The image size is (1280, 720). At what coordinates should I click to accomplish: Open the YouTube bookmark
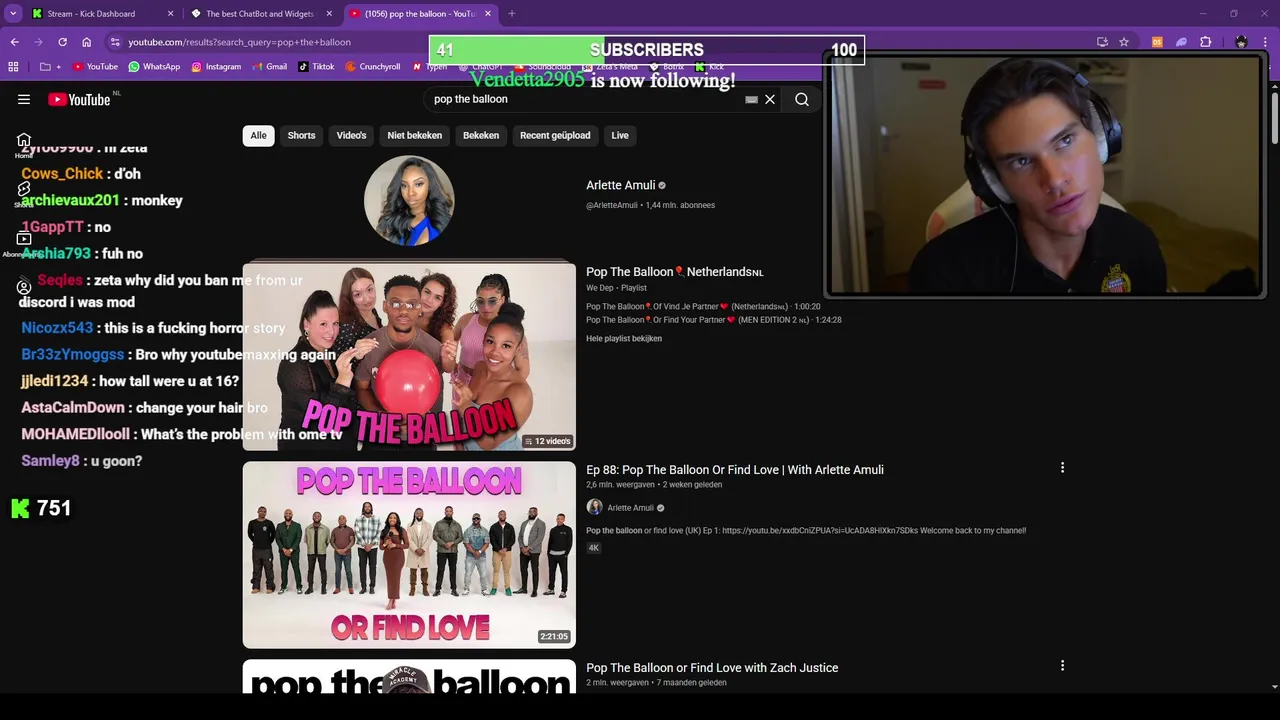click(95, 67)
